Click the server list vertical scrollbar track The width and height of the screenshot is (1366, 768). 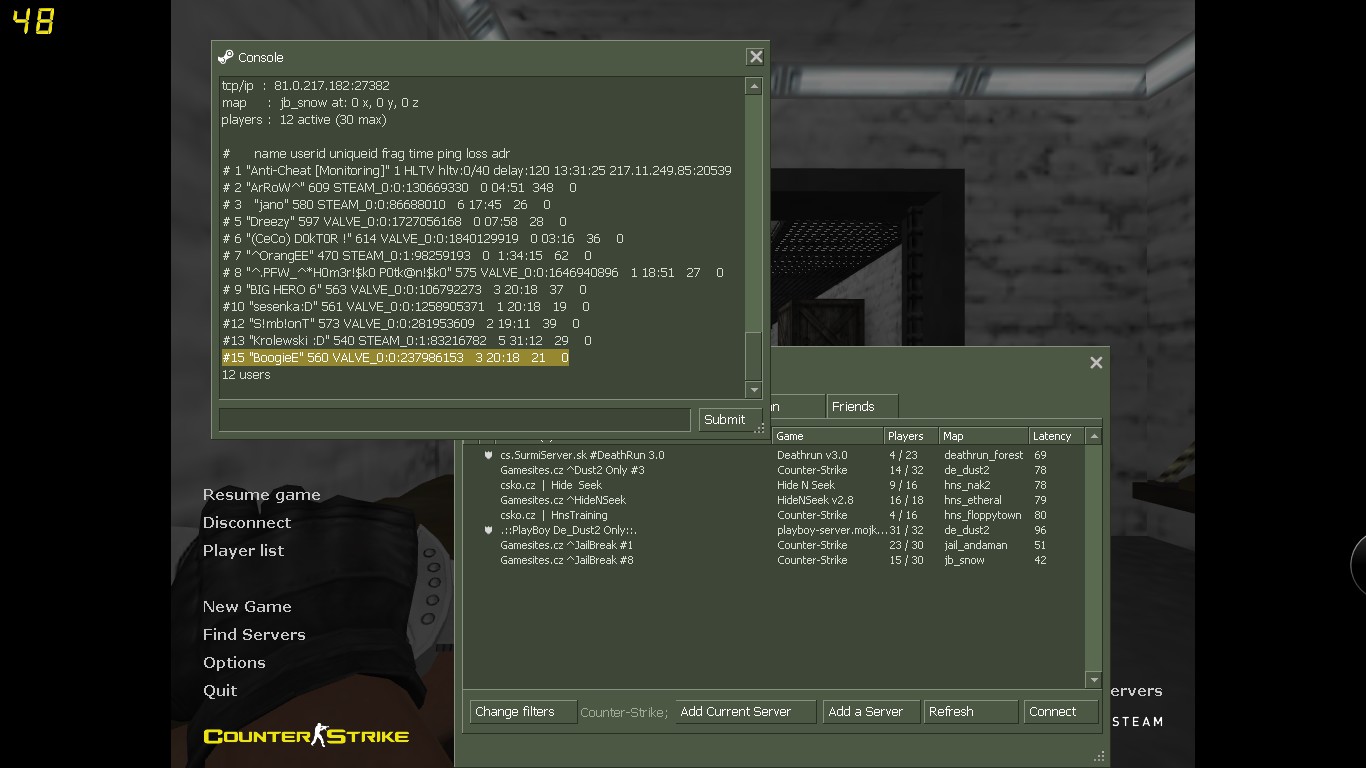[1094, 558]
